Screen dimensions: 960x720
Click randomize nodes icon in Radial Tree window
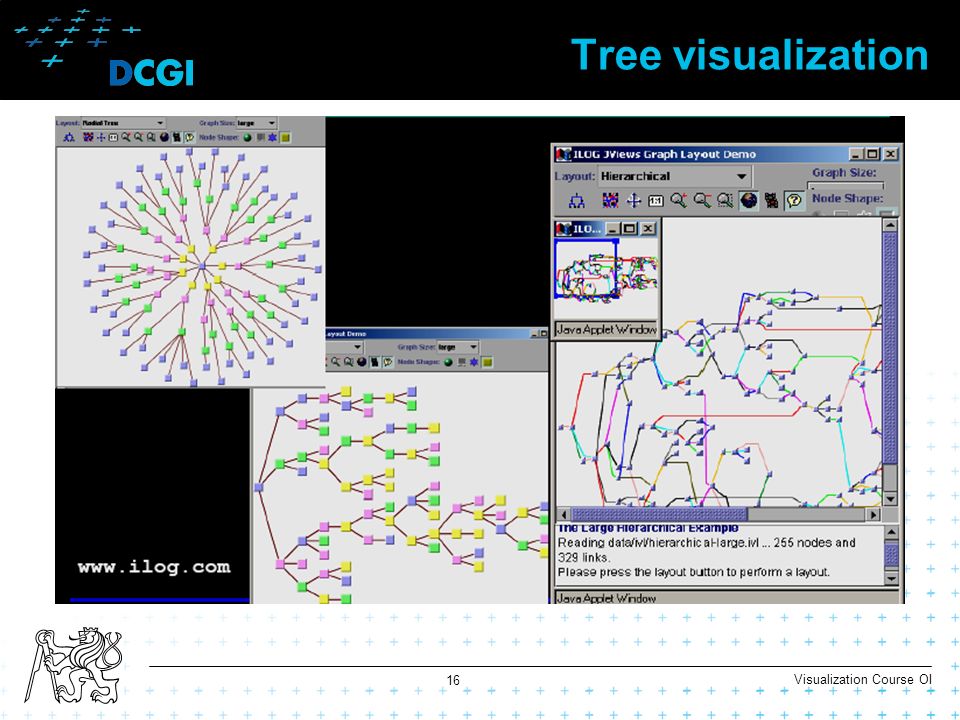pos(88,138)
